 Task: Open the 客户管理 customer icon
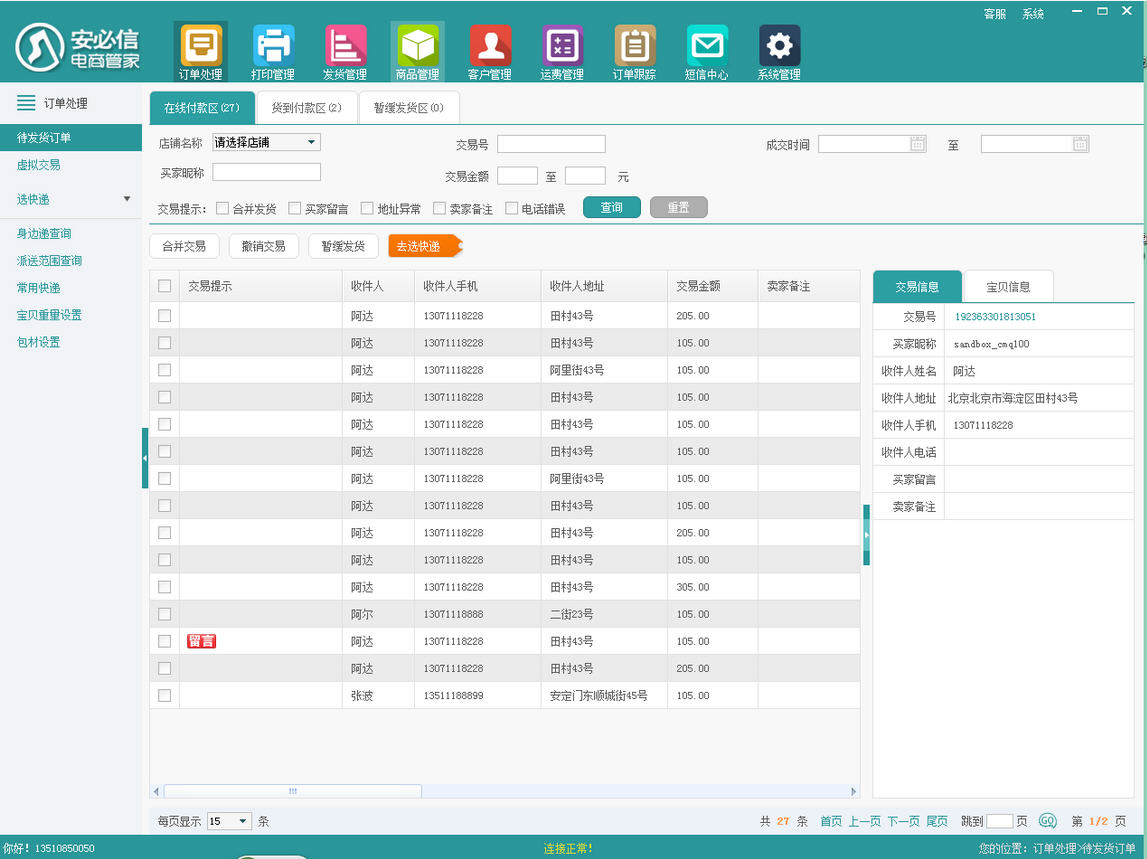coord(489,47)
